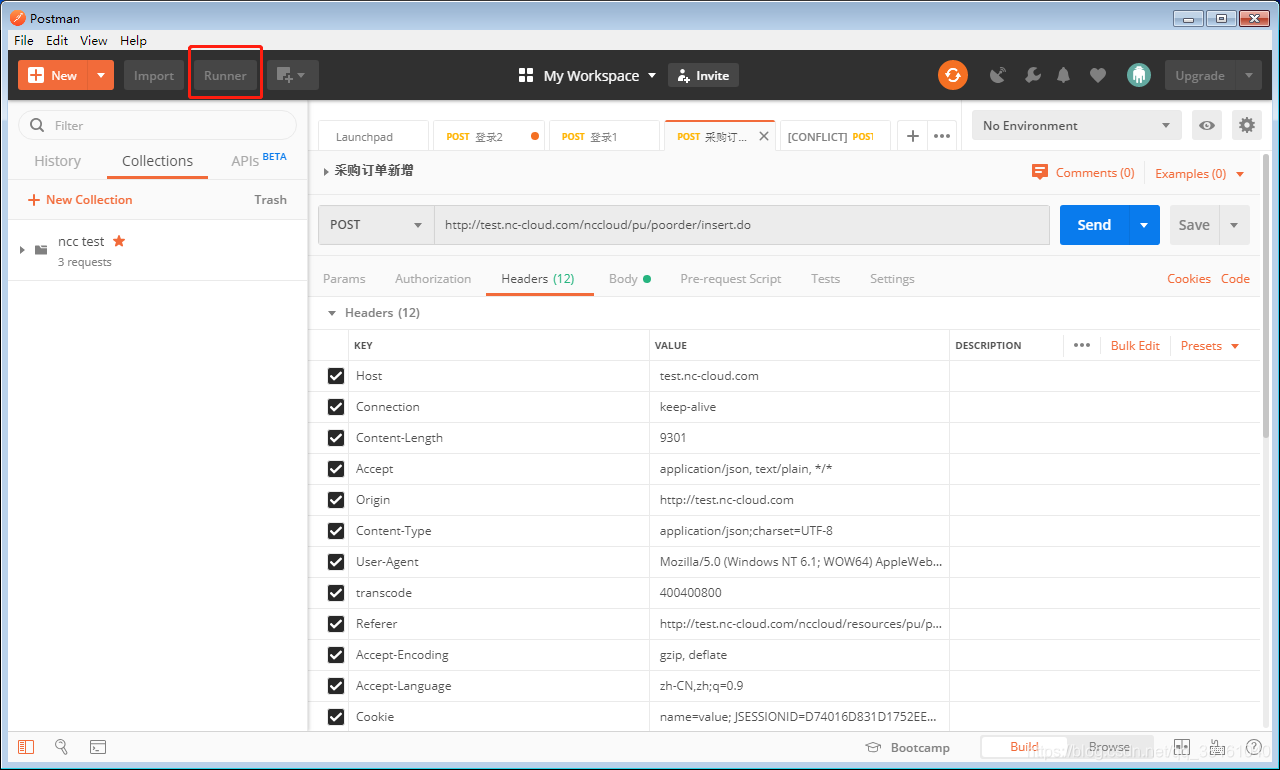Open Find and Replace in status bar

click(x=62, y=747)
